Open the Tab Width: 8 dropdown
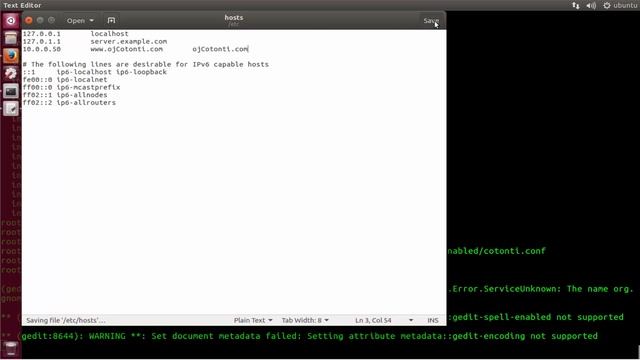This screenshot has height=360, width=640. pos(305,320)
